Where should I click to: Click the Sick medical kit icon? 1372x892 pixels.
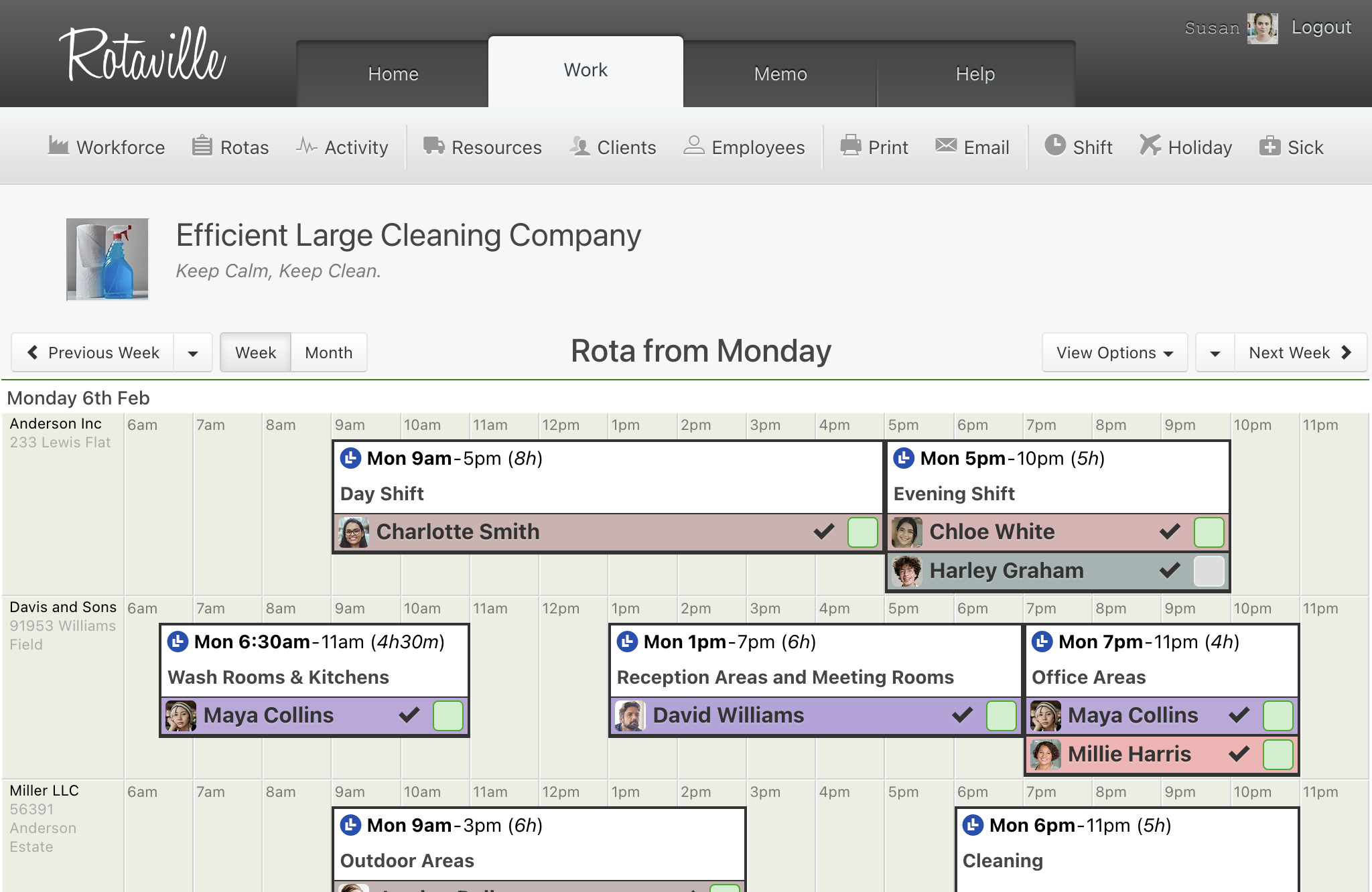pos(1270,145)
